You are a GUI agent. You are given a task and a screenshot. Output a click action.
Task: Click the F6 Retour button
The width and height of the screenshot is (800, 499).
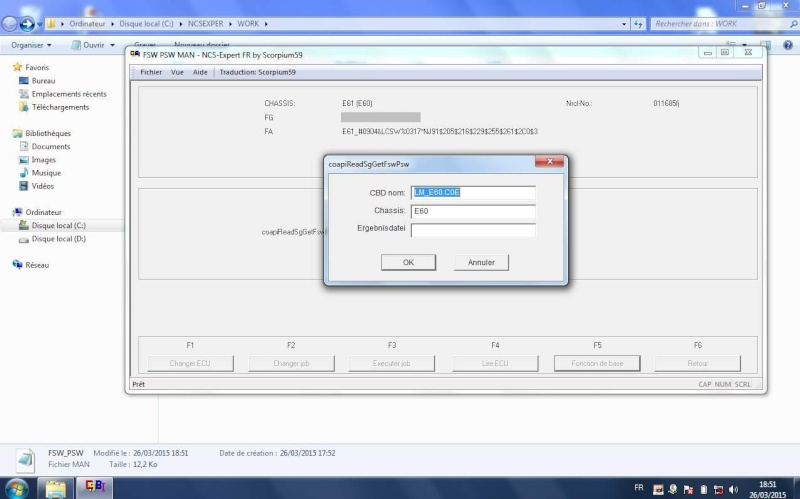coord(697,363)
